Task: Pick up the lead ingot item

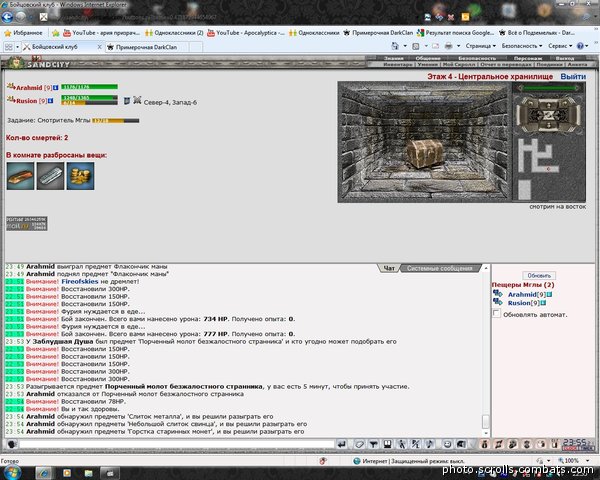Action: pyautogui.click(x=50, y=176)
